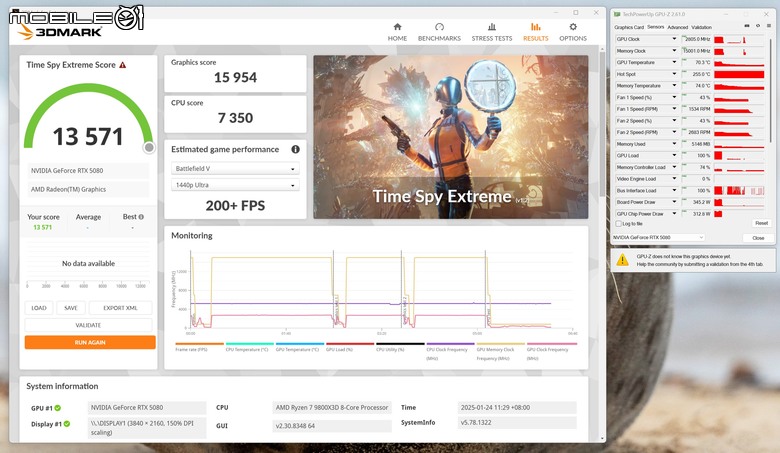780x453 pixels.
Task: Click the AMD Ryzen 7 9800X3D CPU field
Action: point(332,407)
